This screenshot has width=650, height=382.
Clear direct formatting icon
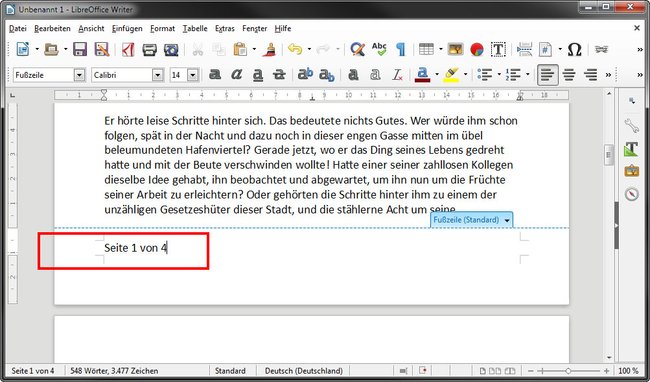tap(397, 75)
